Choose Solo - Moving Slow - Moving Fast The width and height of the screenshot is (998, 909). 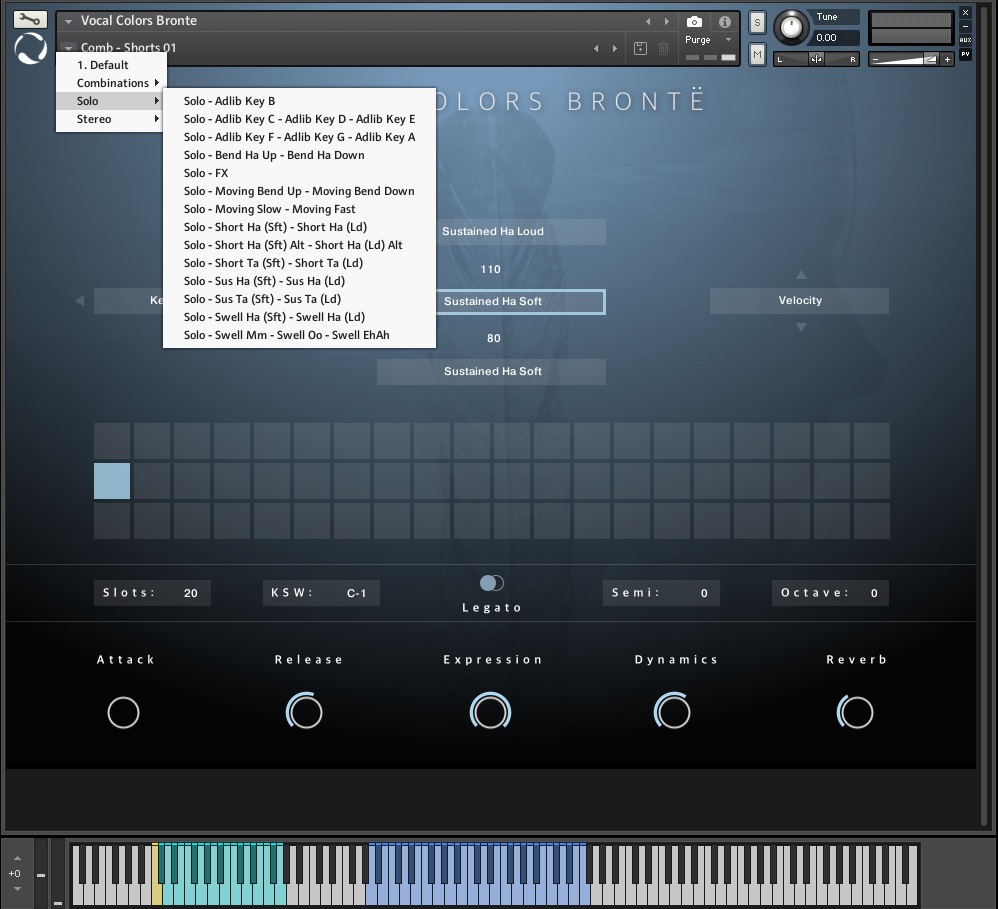pos(269,209)
